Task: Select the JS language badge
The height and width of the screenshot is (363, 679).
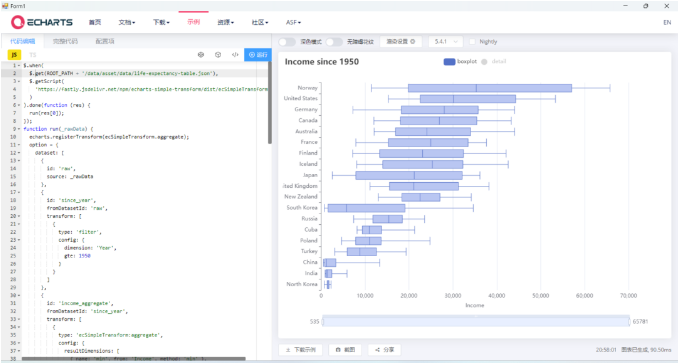Action: click(x=14, y=55)
